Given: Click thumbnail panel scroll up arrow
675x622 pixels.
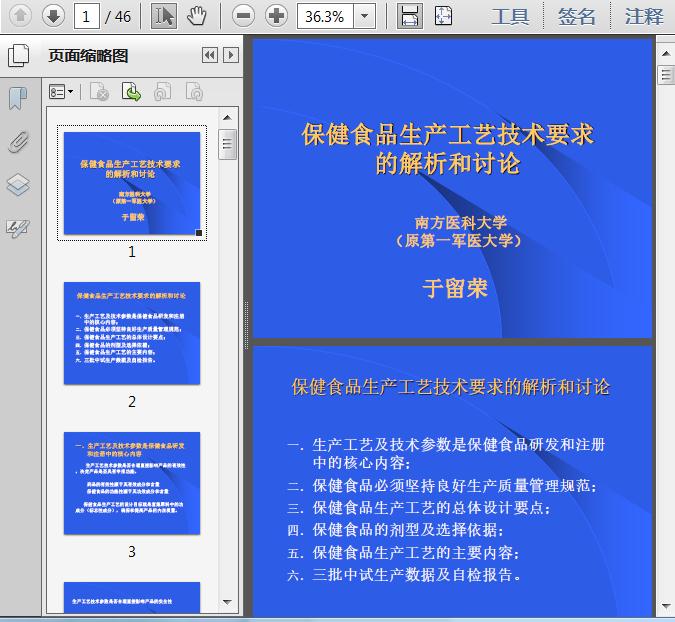Looking at the screenshot, I should [x=227, y=118].
